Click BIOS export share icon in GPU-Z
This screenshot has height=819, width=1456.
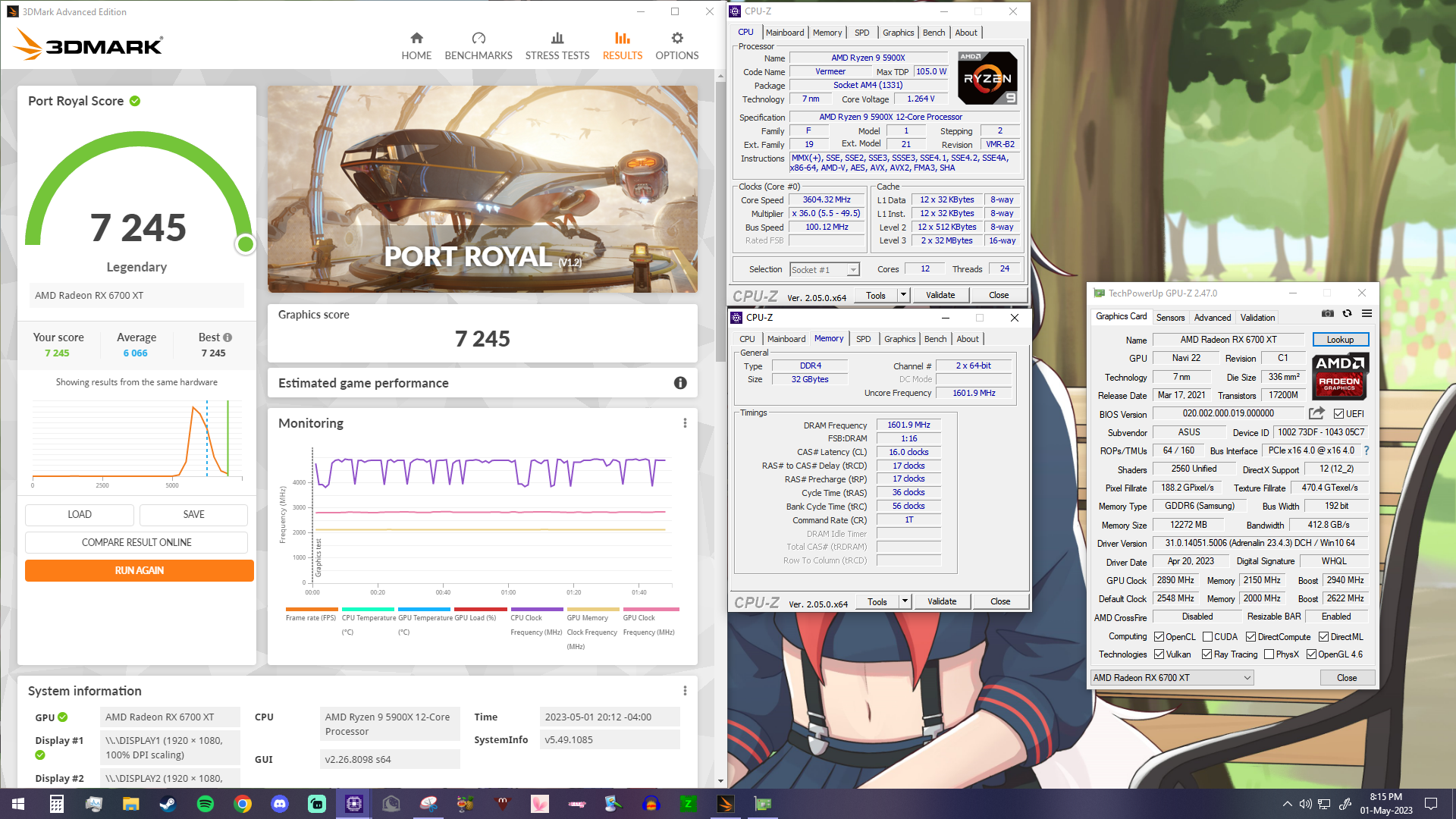coord(1316,413)
